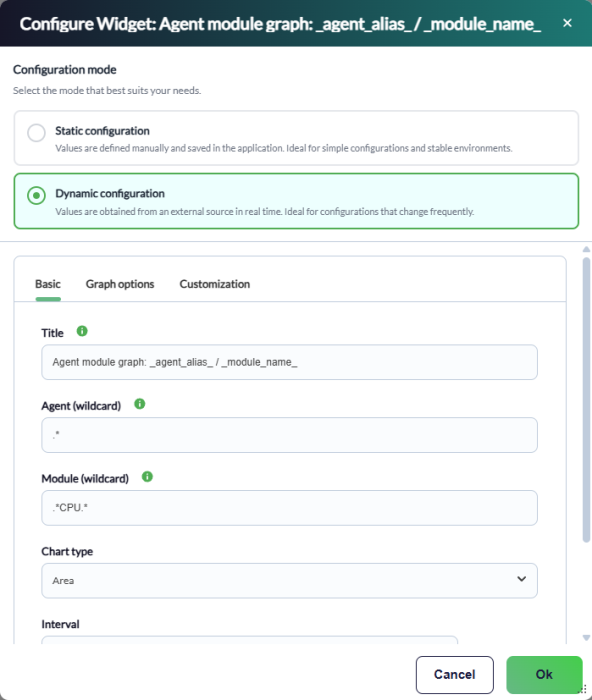Select the Static configuration radio button
The image size is (592, 700).
click(x=36, y=133)
